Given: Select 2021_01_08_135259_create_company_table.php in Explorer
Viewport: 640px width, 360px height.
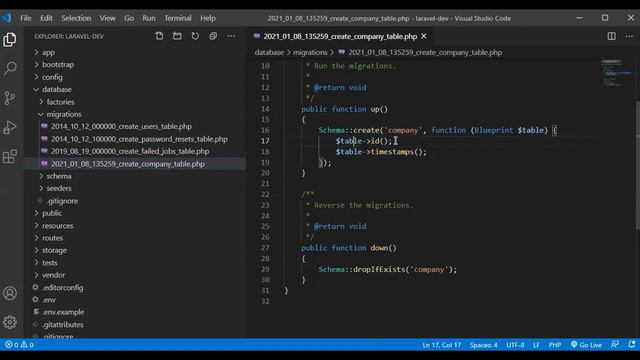Looking at the screenshot, I should click(x=135, y=164).
